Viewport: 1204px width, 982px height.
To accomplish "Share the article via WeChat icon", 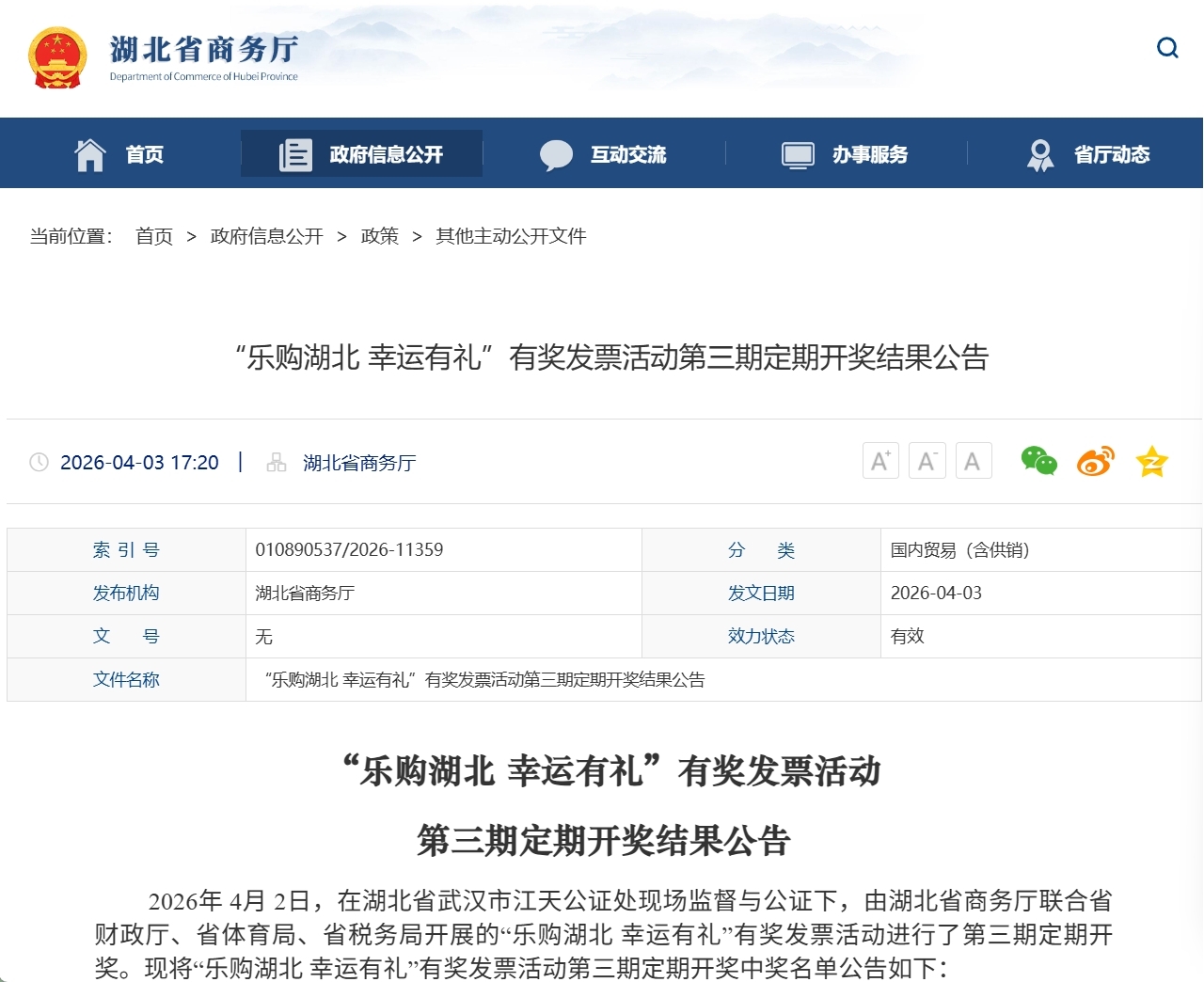I will tap(1038, 461).
